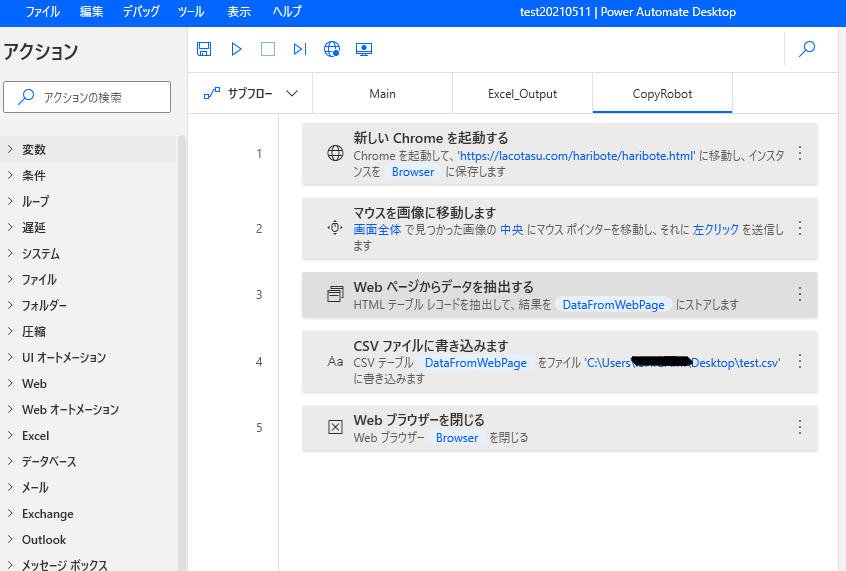Click the アクションの検索 search field
Viewport: 846px width, 571px height.
pos(87,97)
